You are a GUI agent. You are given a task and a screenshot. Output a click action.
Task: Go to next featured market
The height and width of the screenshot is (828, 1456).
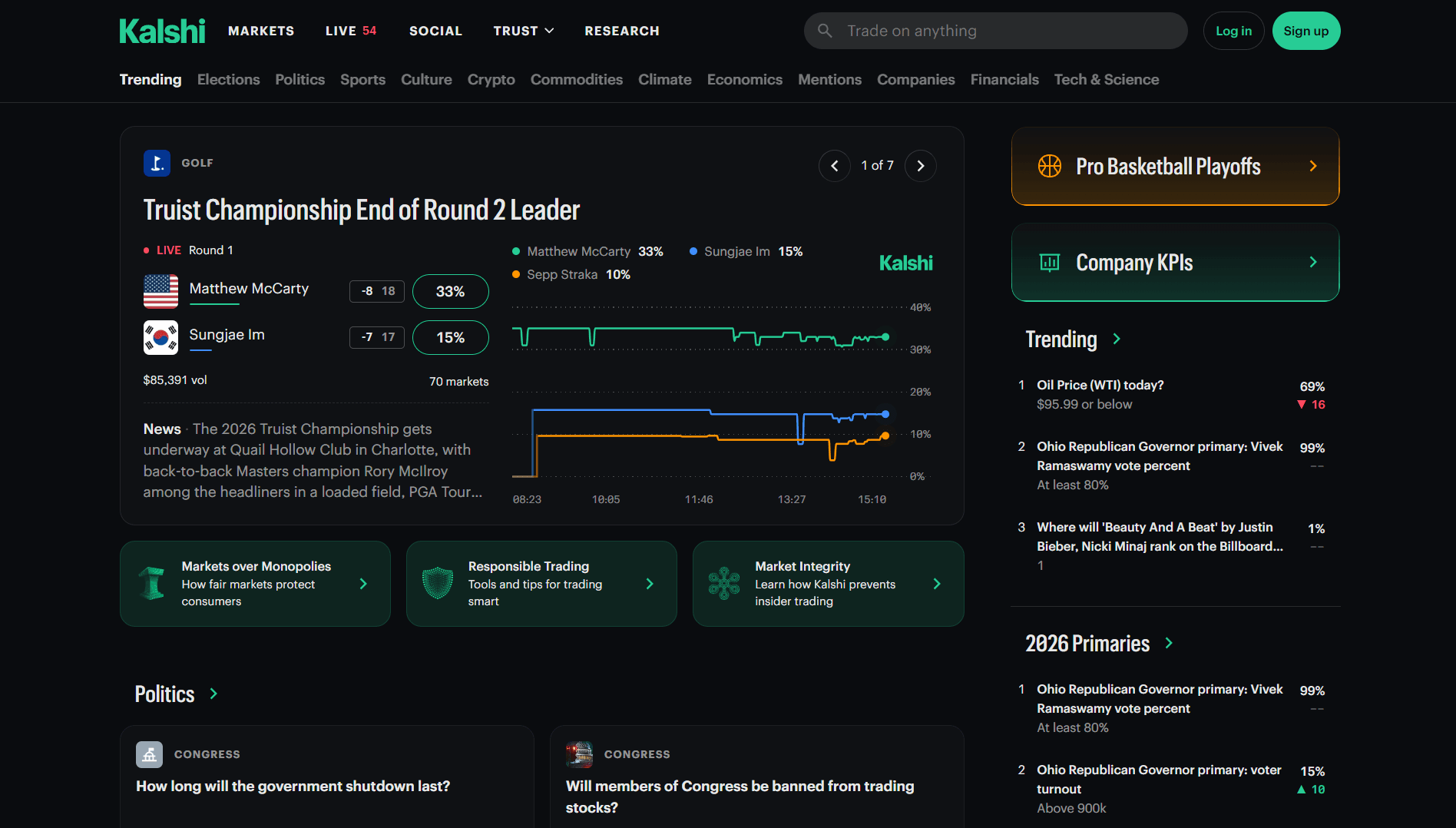[x=921, y=166]
